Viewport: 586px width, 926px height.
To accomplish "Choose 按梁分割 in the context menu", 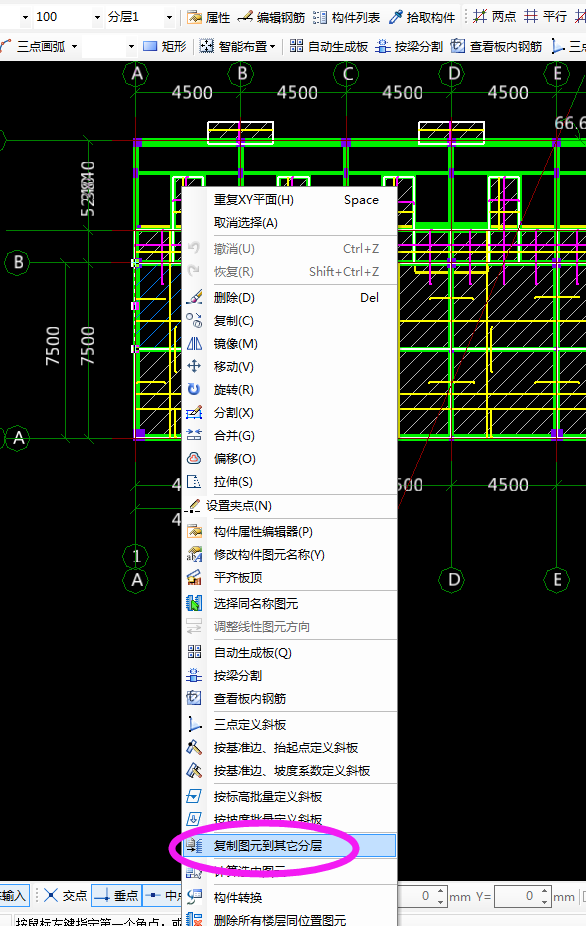I will click(x=289, y=676).
